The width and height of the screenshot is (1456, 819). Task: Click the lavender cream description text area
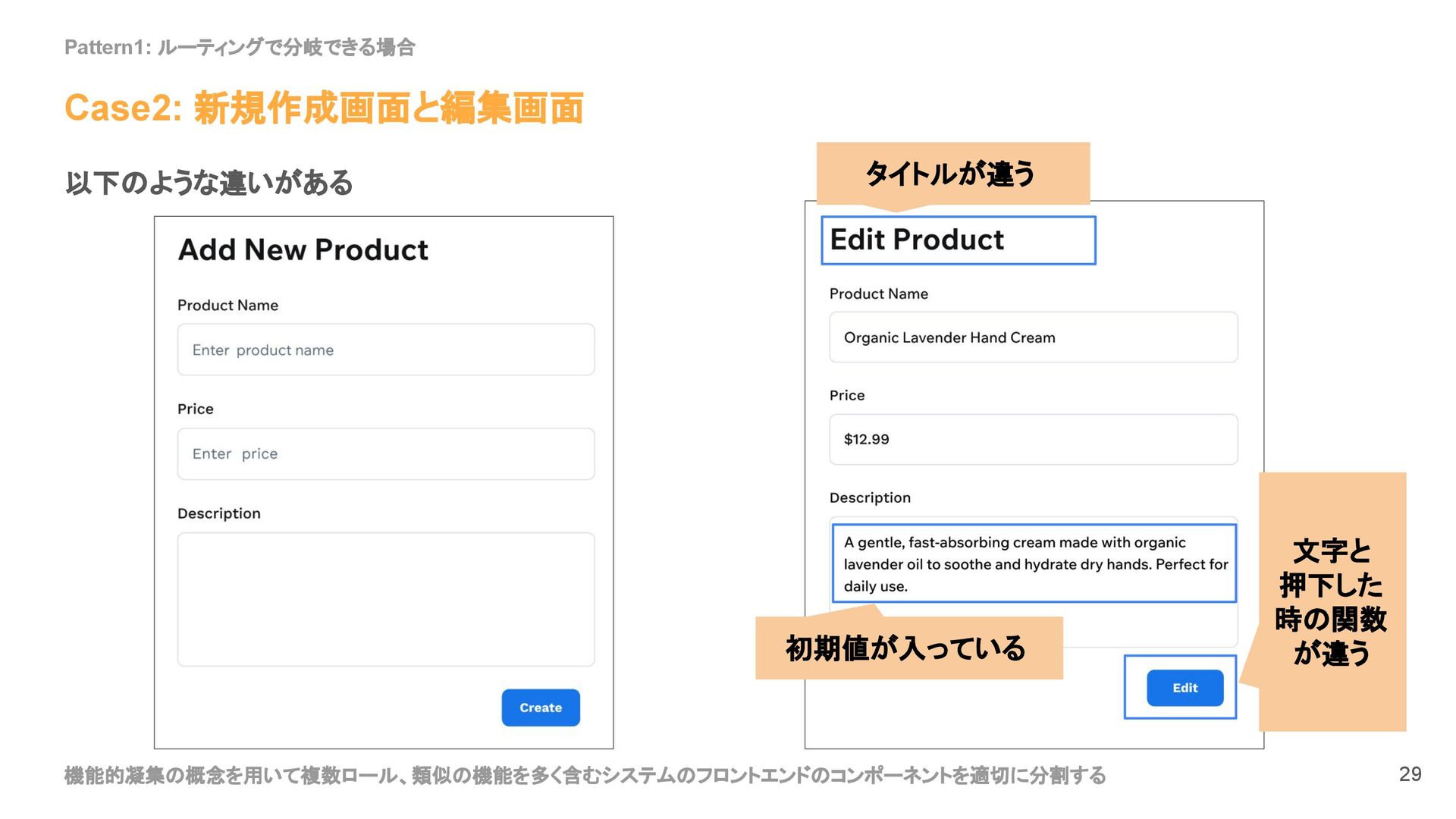(x=1033, y=563)
